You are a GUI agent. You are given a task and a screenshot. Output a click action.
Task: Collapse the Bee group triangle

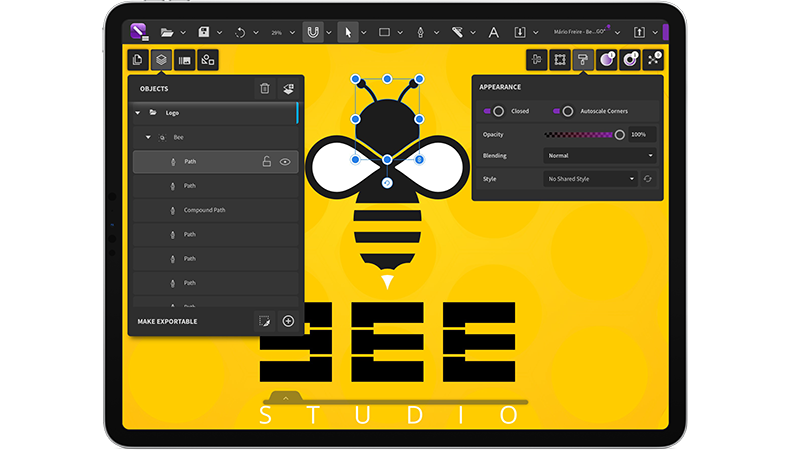point(148,137)
